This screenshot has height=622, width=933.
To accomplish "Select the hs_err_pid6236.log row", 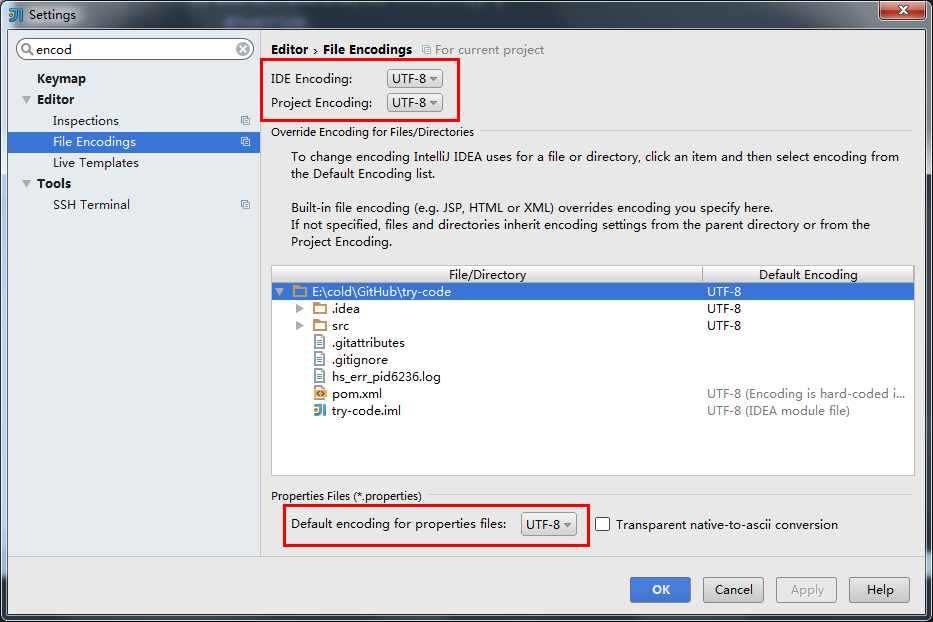I will (593, 376).
